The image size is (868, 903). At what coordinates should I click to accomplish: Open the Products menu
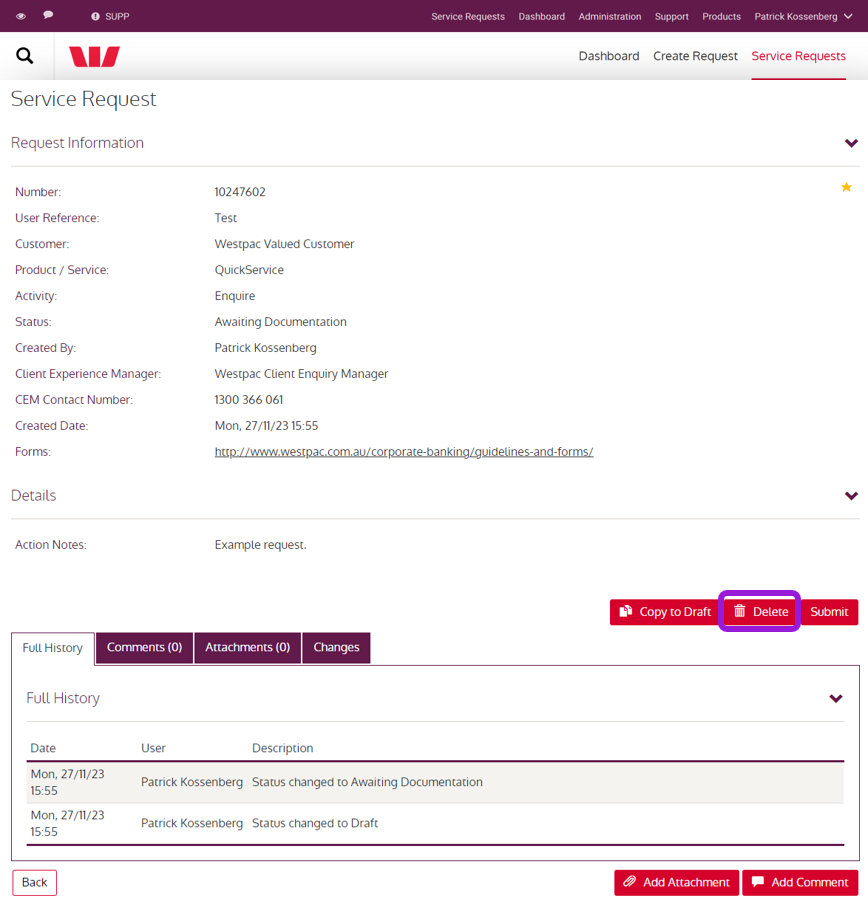pyautogui.click(x=721, y=16)
